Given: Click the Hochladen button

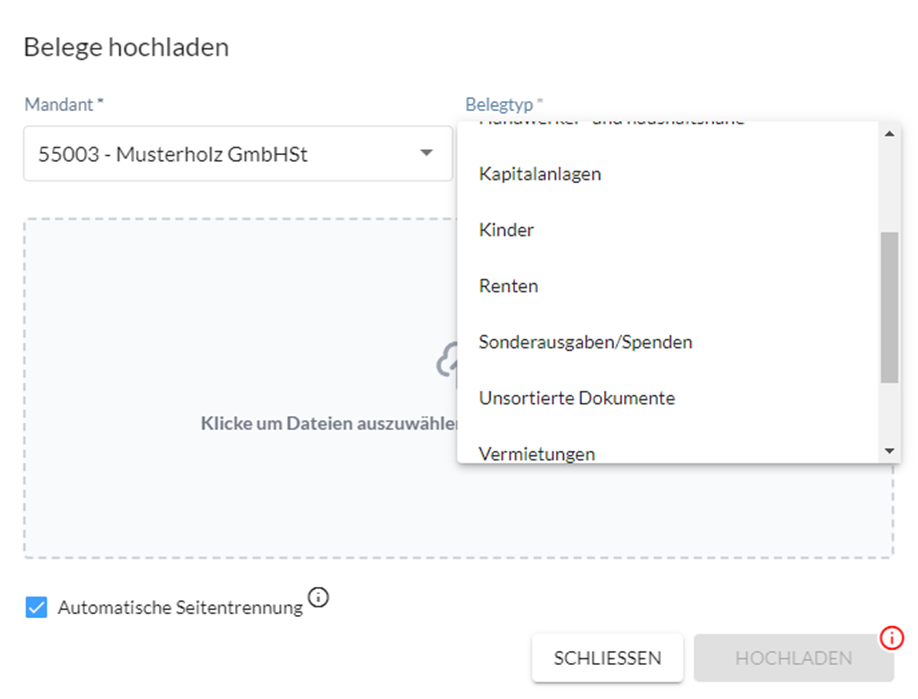Looking at the screenshot, I should click(793, 658).
